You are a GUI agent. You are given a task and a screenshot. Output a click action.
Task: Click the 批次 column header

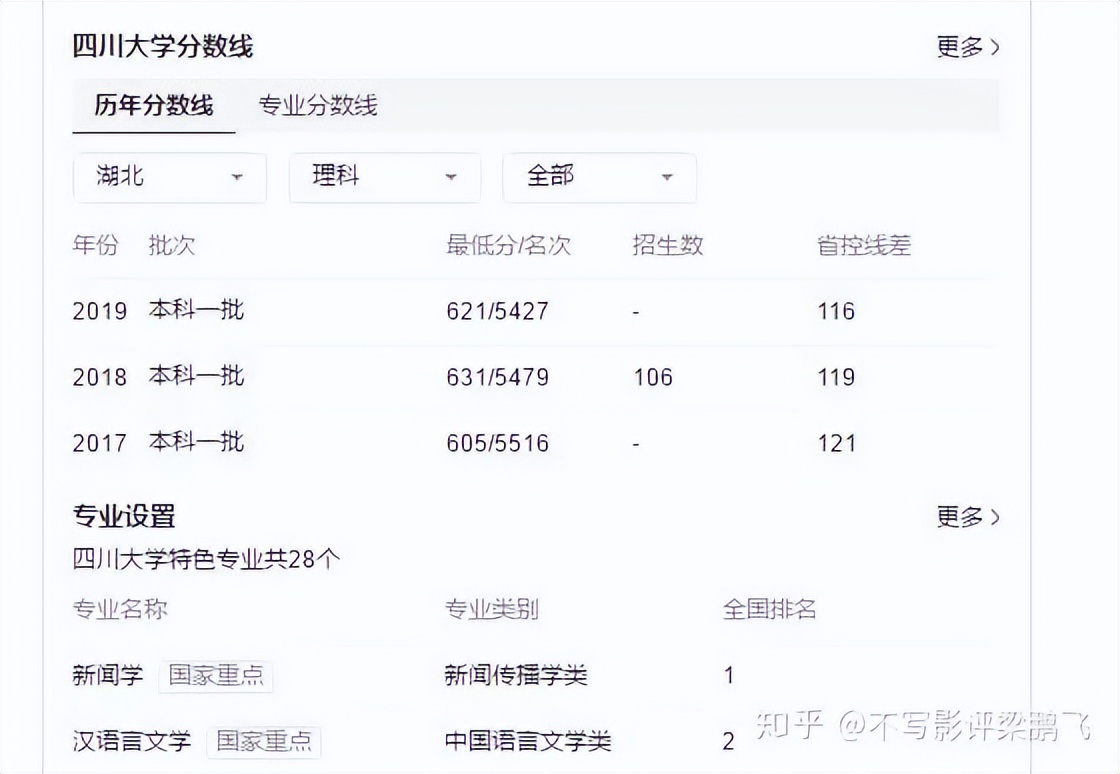(x=171, y=246)
